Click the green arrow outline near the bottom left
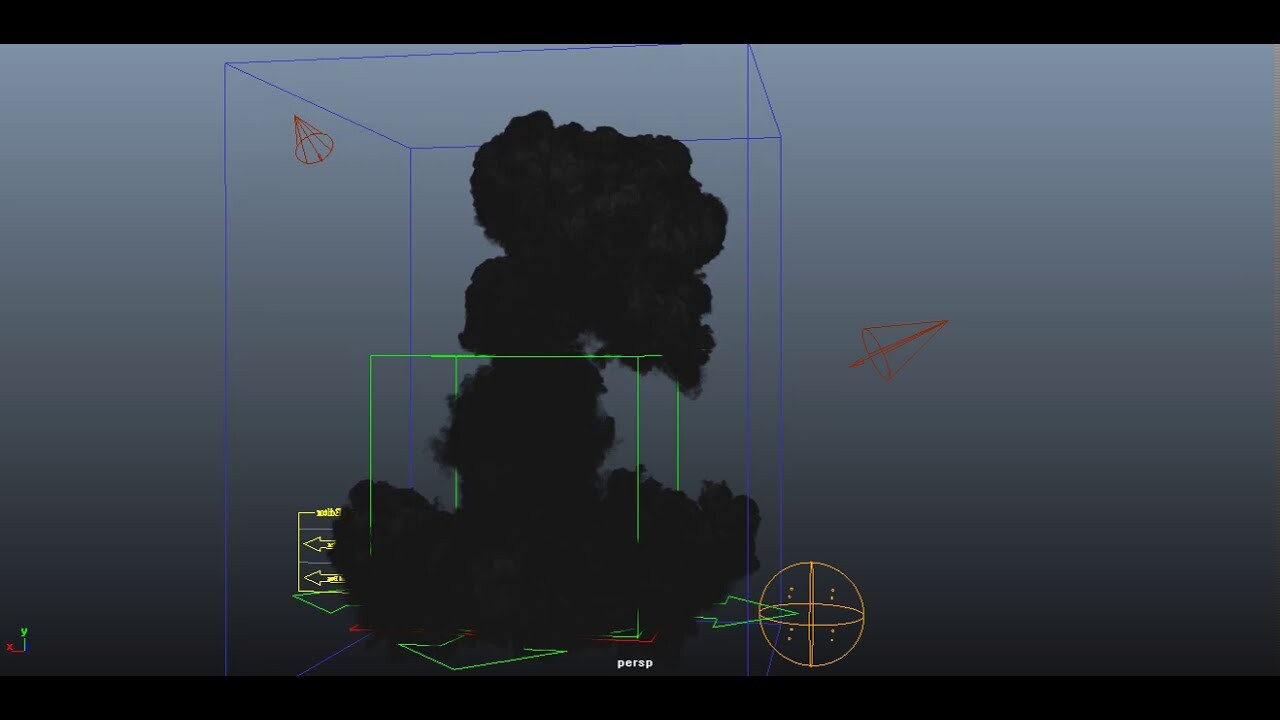The image size is (1280, 720). tap(315, 600)
